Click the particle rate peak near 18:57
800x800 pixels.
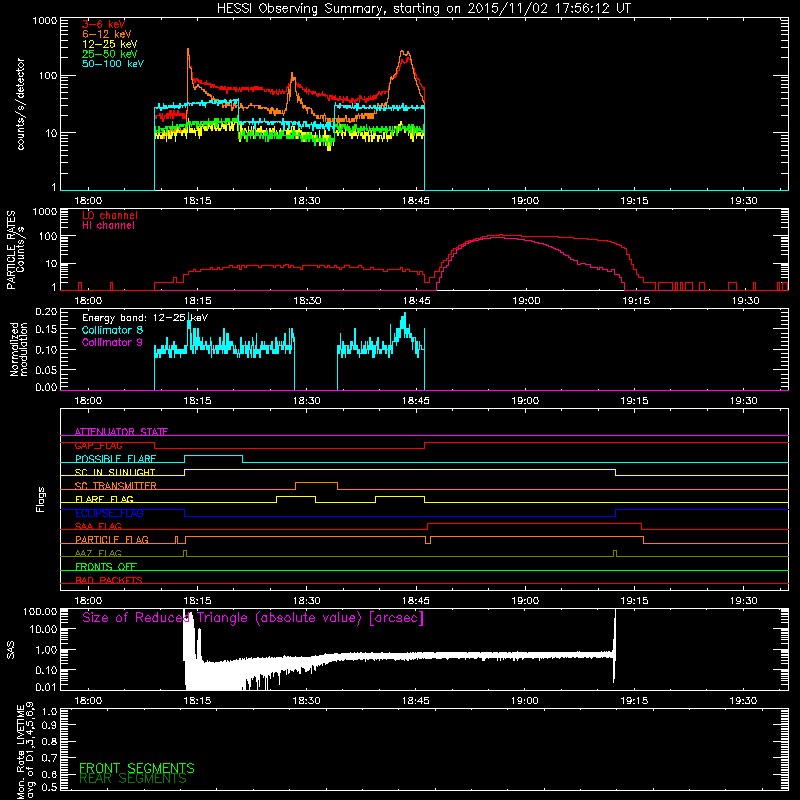tap(502, 236)
